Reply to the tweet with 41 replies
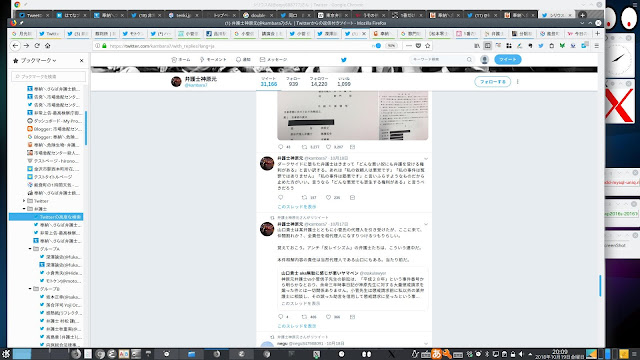 280,147
